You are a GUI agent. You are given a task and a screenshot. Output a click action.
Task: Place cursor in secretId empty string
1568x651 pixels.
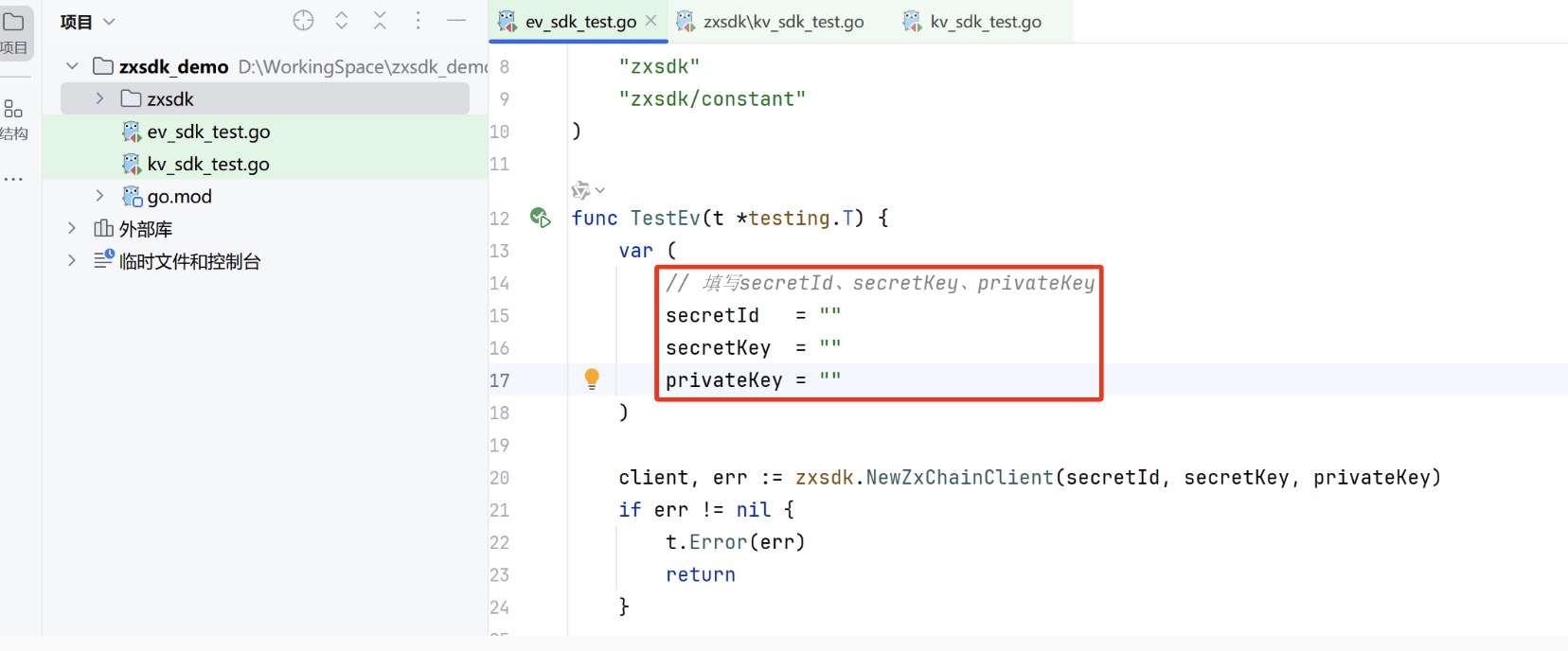click(x=830, y=314)
